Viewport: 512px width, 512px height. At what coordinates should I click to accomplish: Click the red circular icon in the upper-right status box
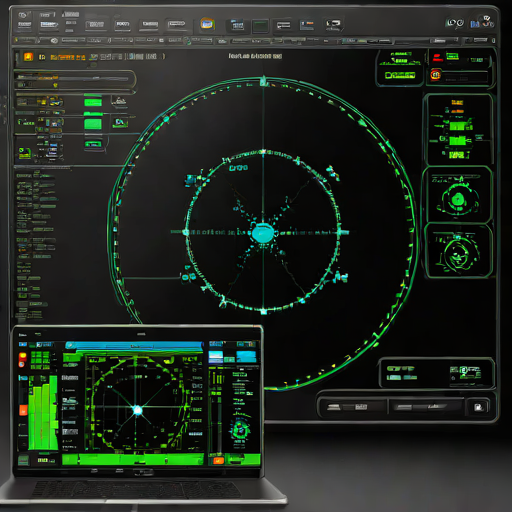click(x=435, y=74)
